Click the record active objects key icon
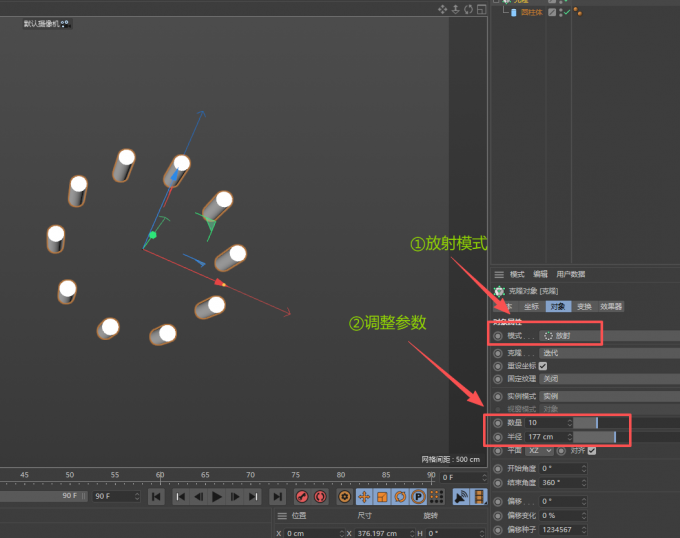This screenshot has width=680, height=538. (x=302, y=497)
